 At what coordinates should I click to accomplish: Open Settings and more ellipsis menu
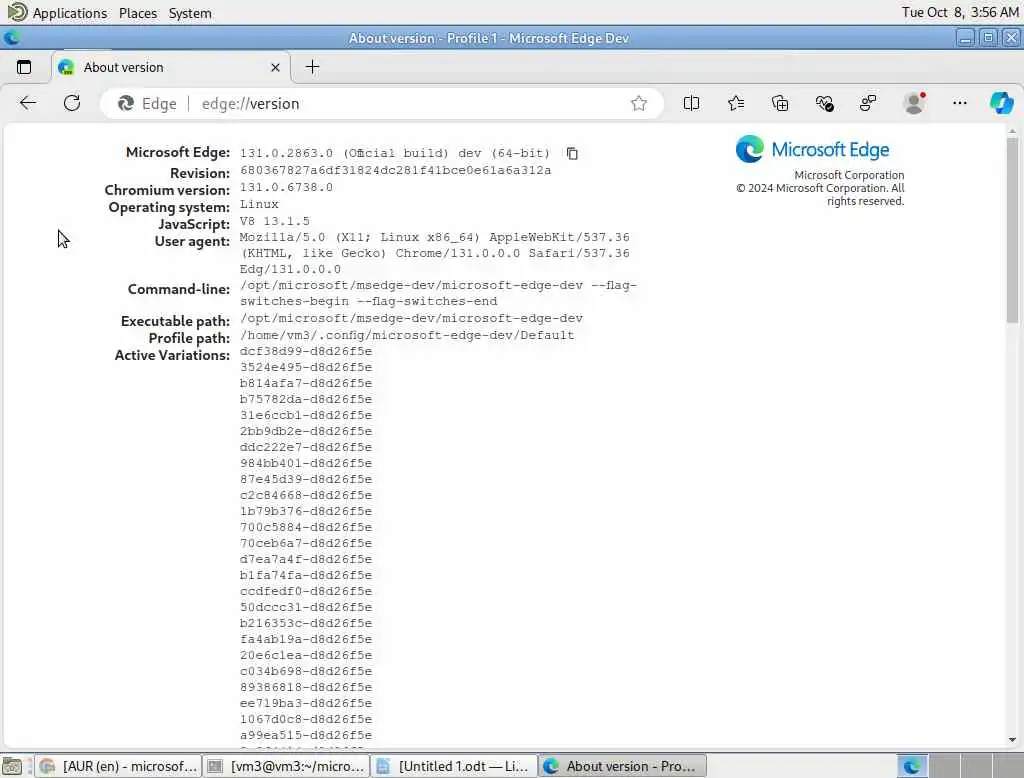(x=959, y=103)
